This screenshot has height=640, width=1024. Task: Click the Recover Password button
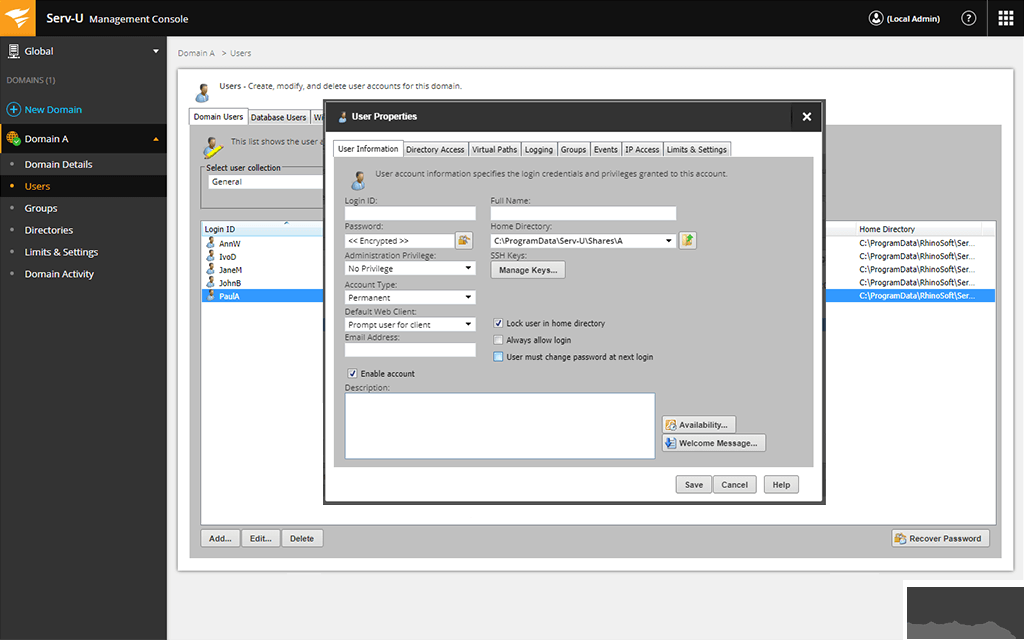pos(940,538)
